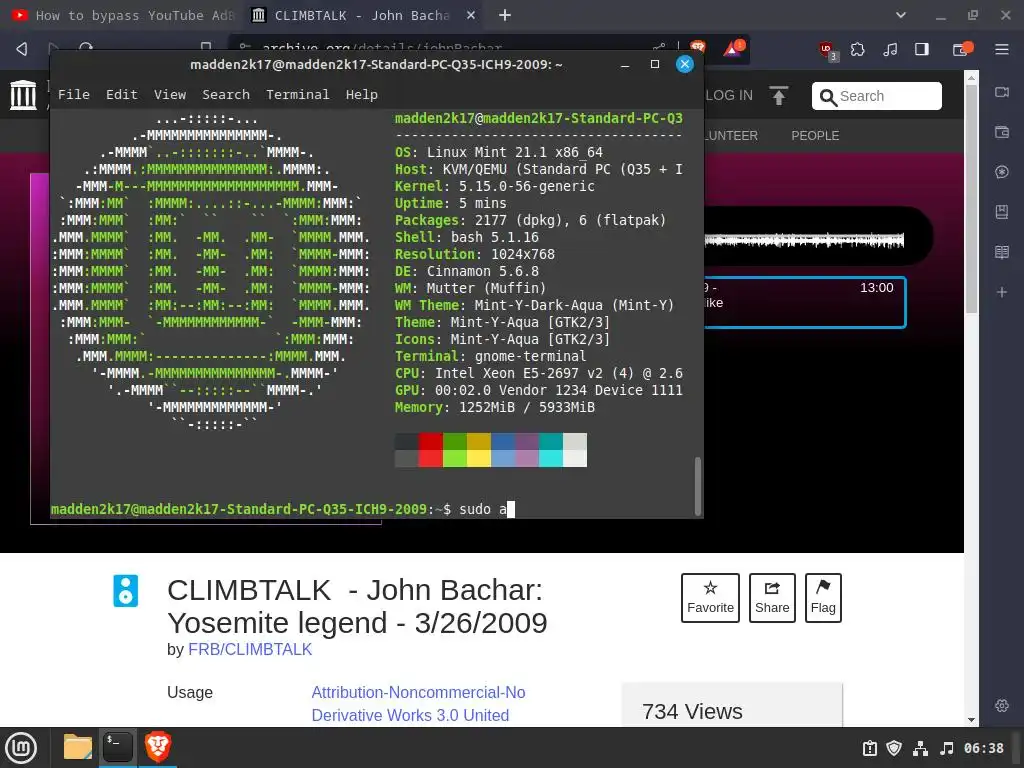The width and height of the screenshot is (1024, 768).
Task: Switch to the YouTube AdBlock tab
Action: coord(122,15)
